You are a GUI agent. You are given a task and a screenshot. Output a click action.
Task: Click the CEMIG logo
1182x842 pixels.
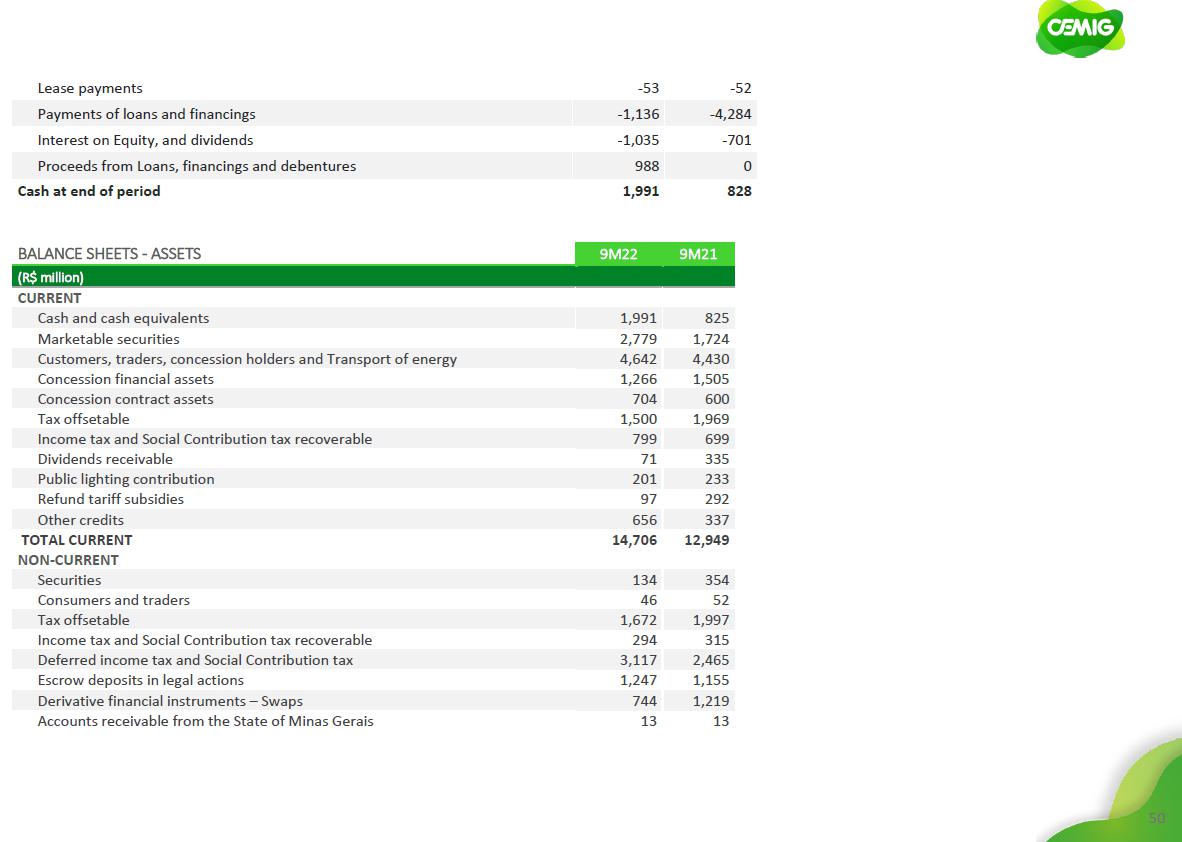point(1079,28)
